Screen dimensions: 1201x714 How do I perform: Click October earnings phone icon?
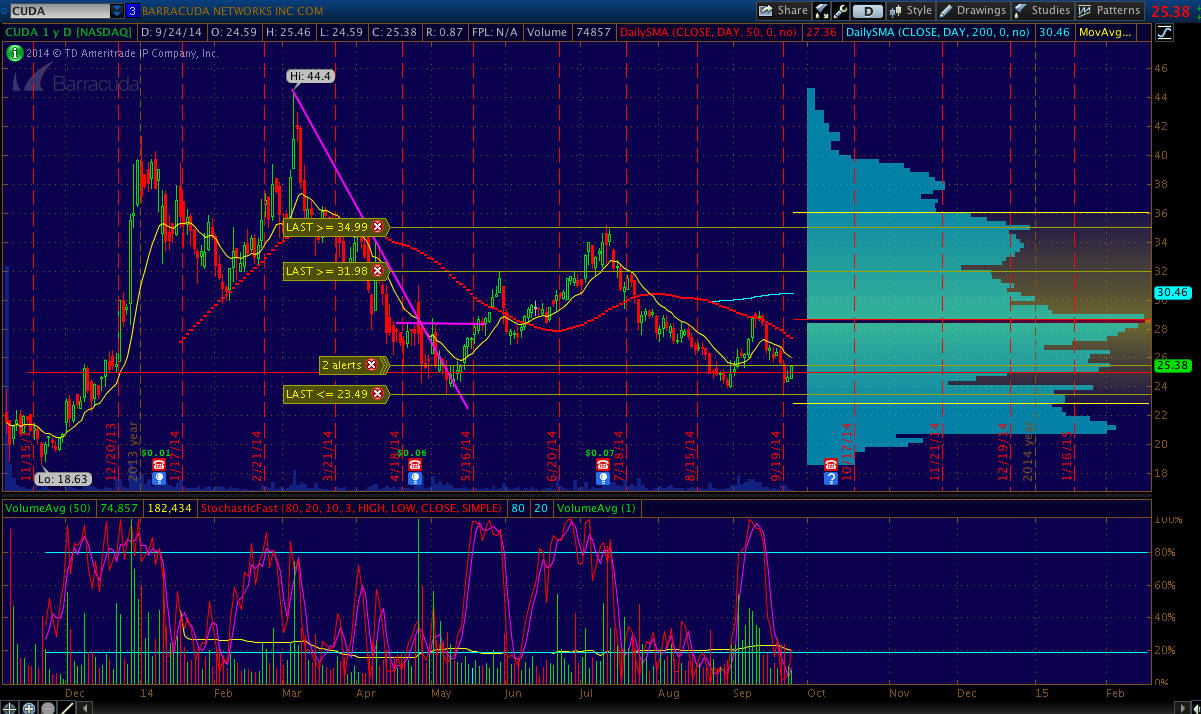[x=830, y=465]
